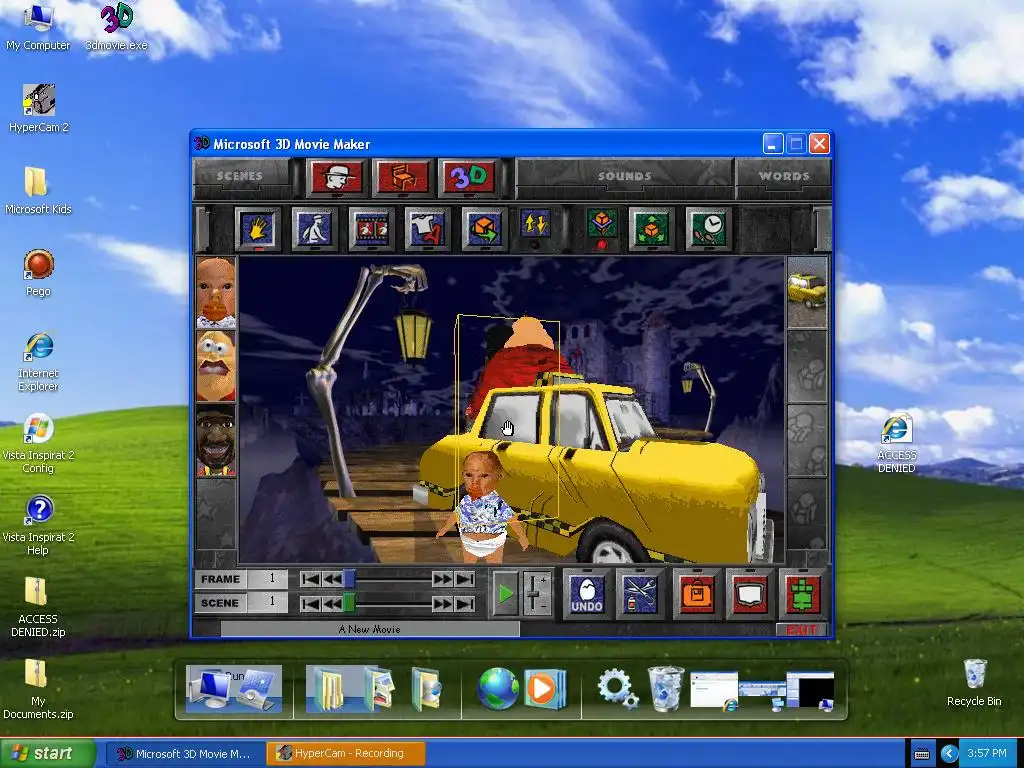Viewport: 1024px width, 768px height.
Task: Open the 3D Words button
Action: point(468,177)
